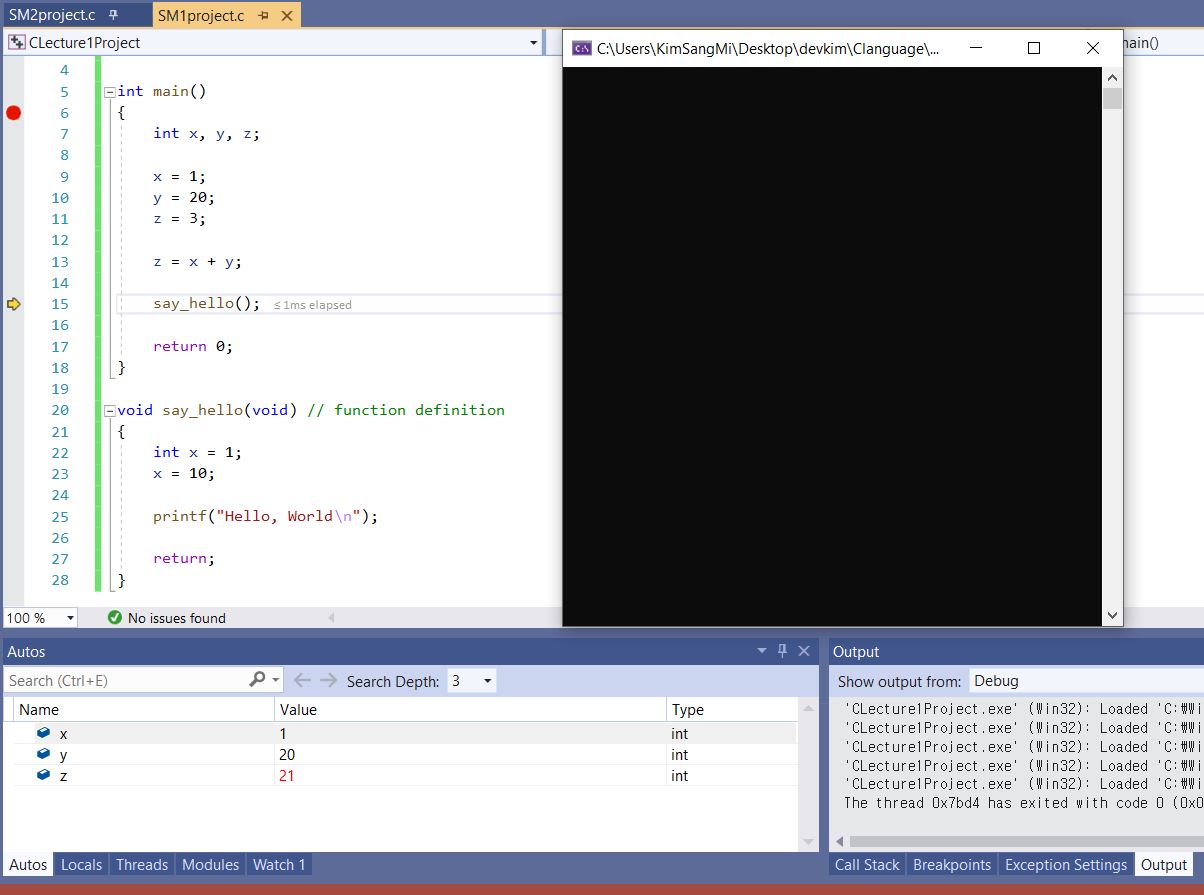Viewport: 1204px width, 895px height.
Task: Click the Value column header in Autos
Action: point(470,709)
